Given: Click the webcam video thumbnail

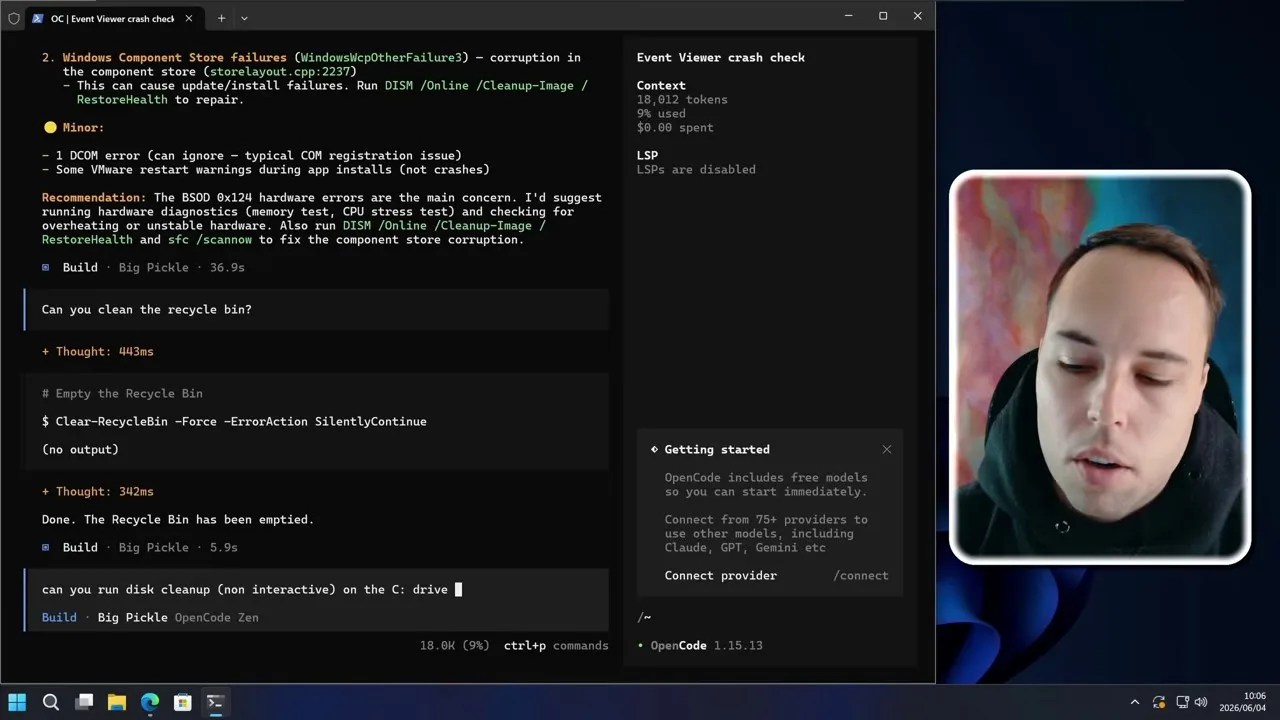Looking at the screenshot, I should click(1100, 367).
